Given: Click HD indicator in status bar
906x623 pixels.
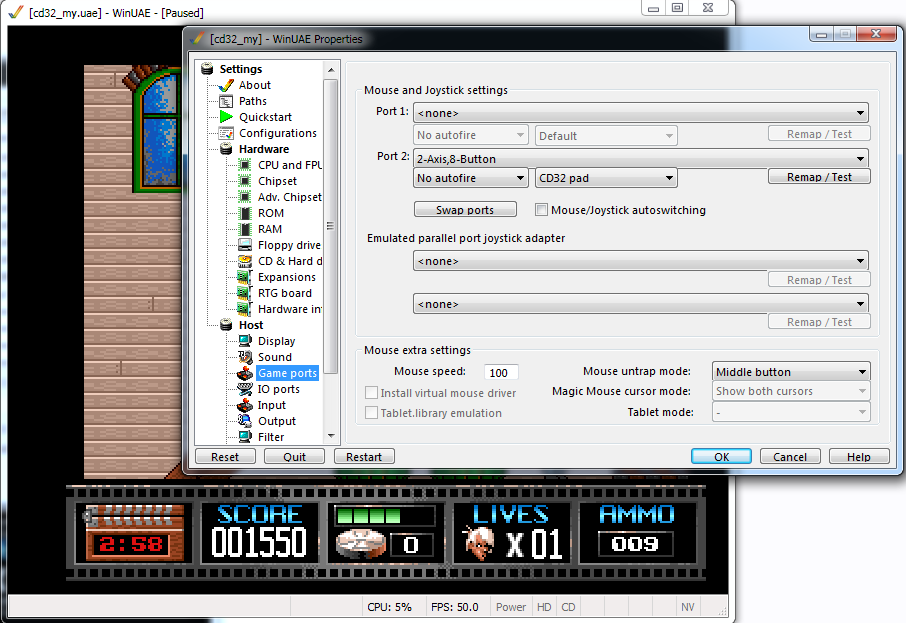Looking at the screenshot, I should [544, 607].
